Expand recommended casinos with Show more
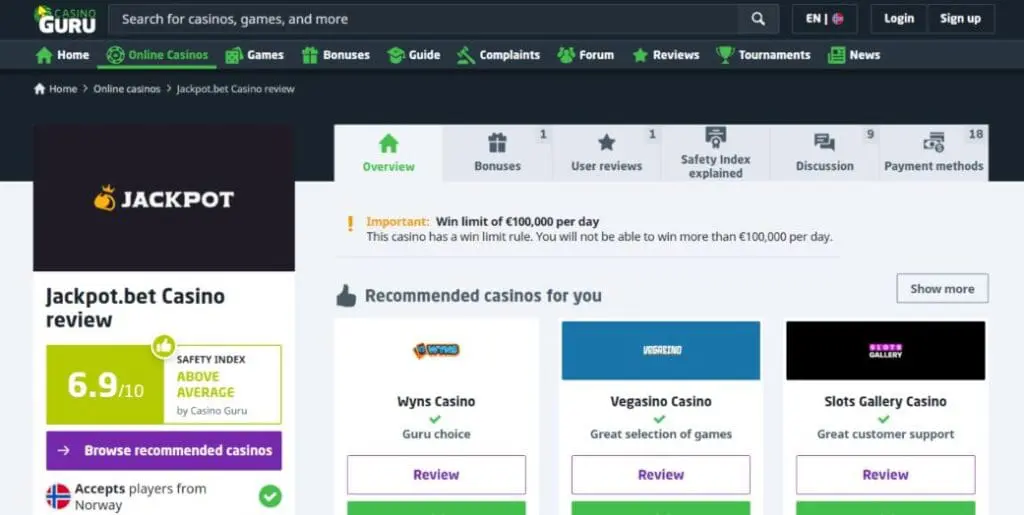The height and width of the screenshot is (515, 1024). [x=942, y=289]
